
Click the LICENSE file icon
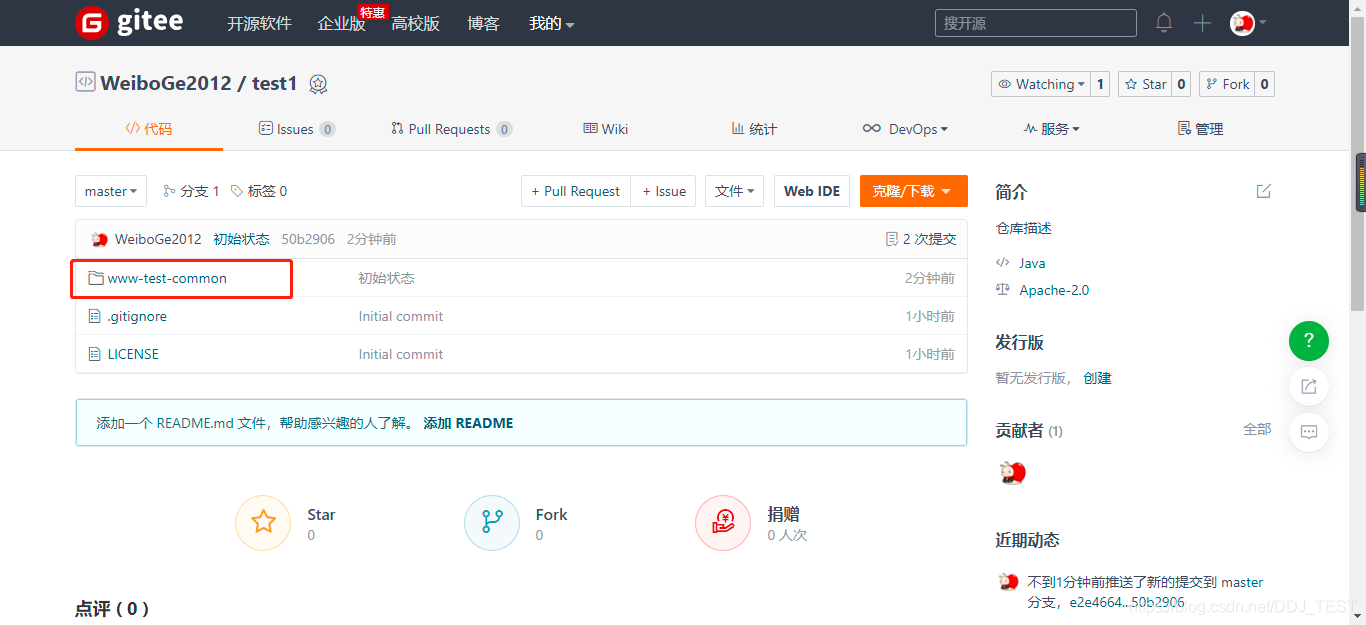click(x=96, y=354)
